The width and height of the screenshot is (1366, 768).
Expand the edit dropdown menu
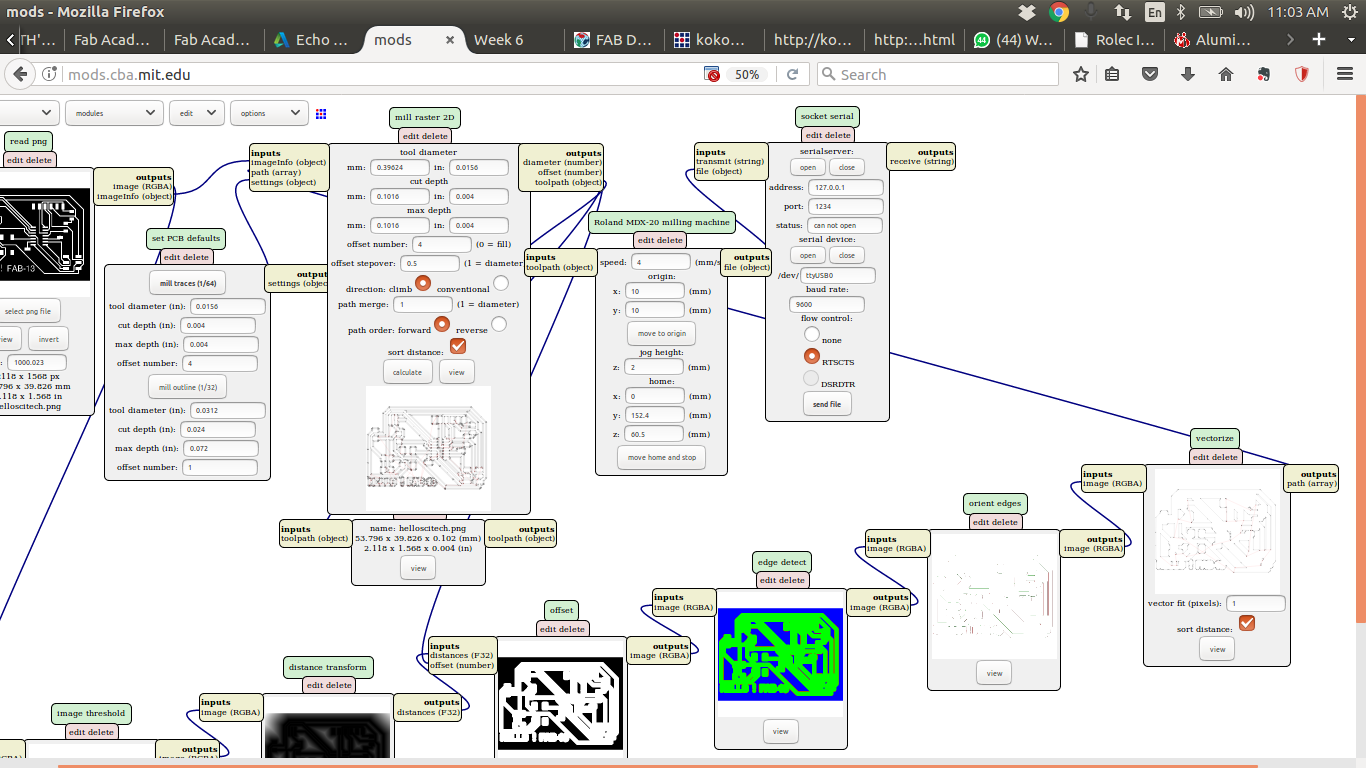196,114
